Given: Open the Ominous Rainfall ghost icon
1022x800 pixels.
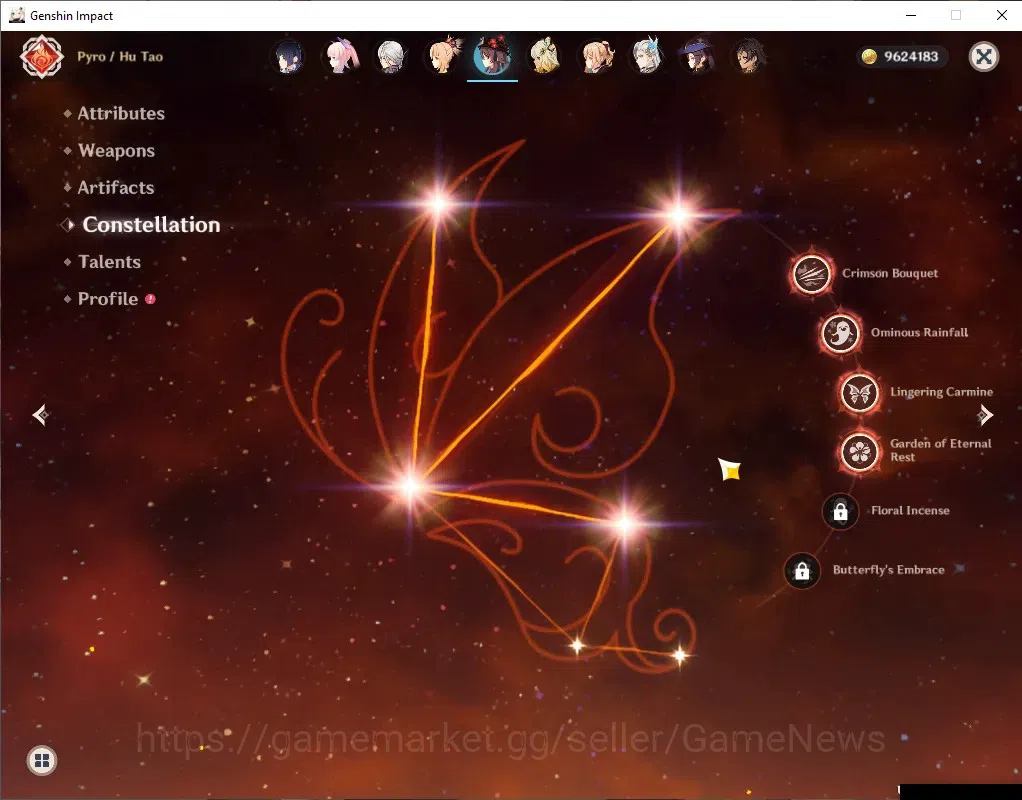Looking at the screenshot, I should (x=840, y=333).
